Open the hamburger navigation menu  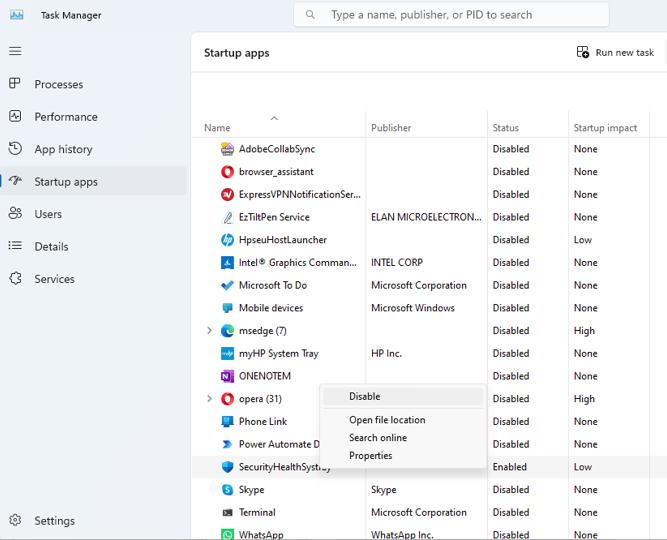tap(15, 51)
